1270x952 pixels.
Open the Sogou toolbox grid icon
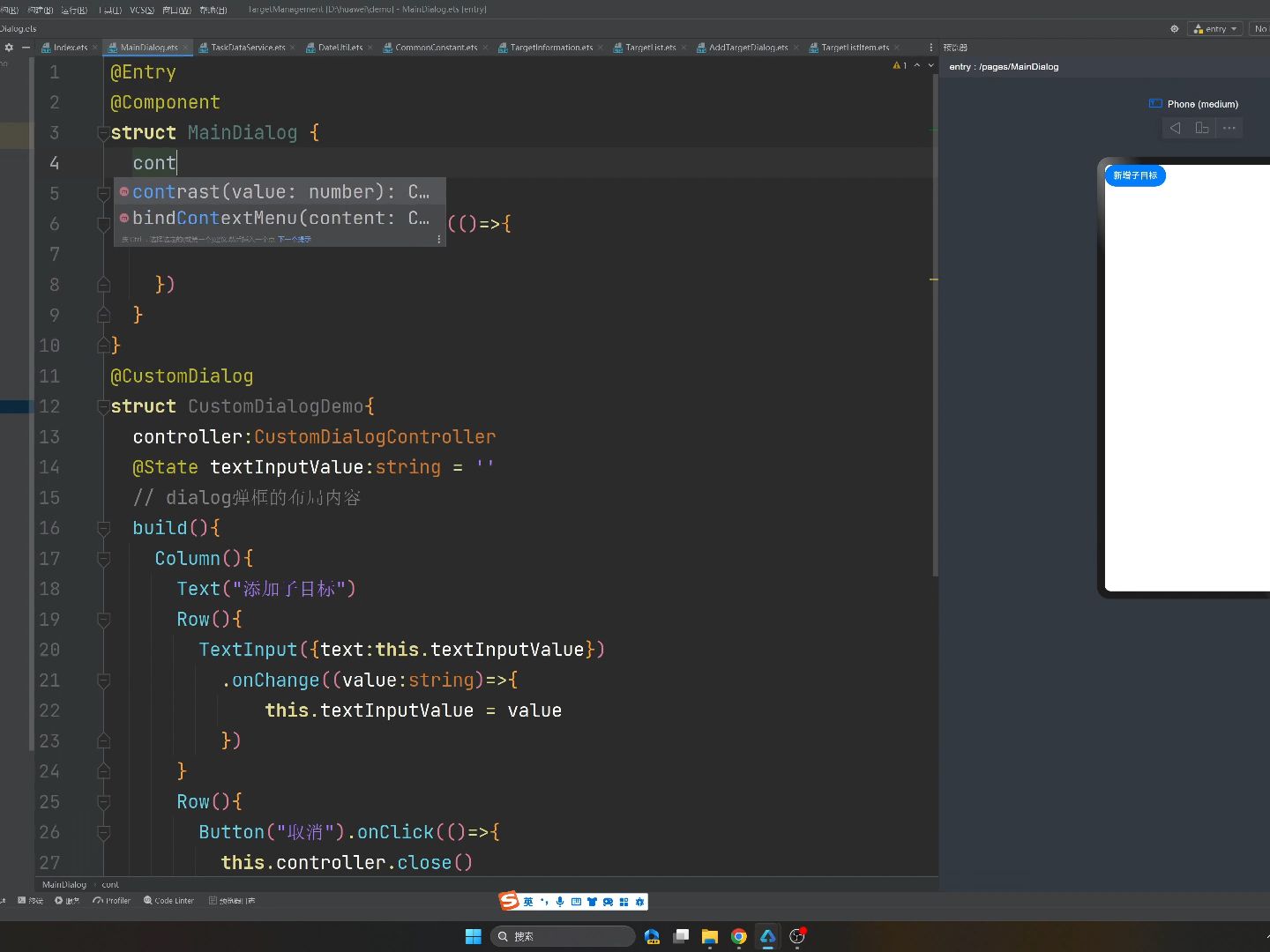point(624,902)
